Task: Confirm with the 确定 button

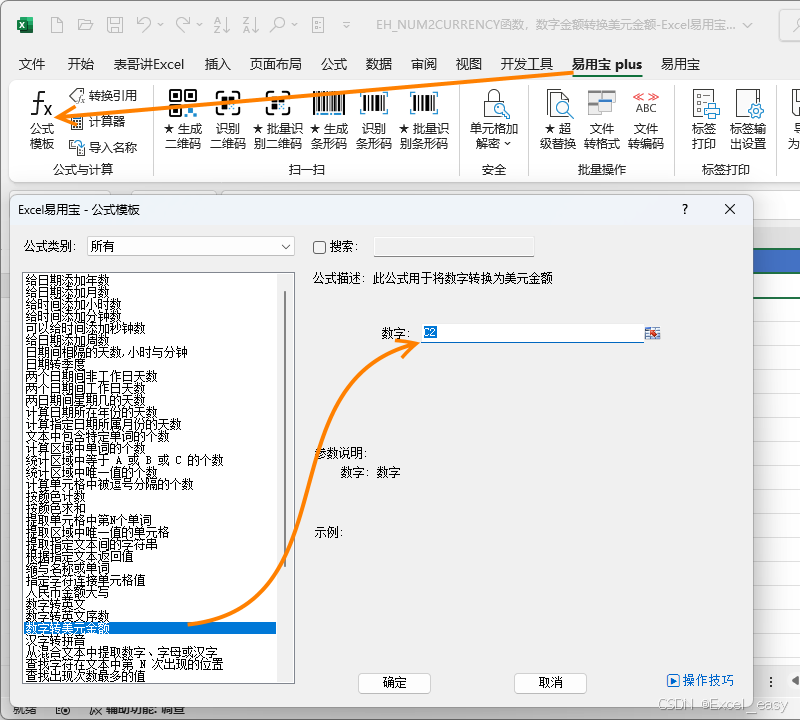Action: pyautogui.click(x=394, y=683)
